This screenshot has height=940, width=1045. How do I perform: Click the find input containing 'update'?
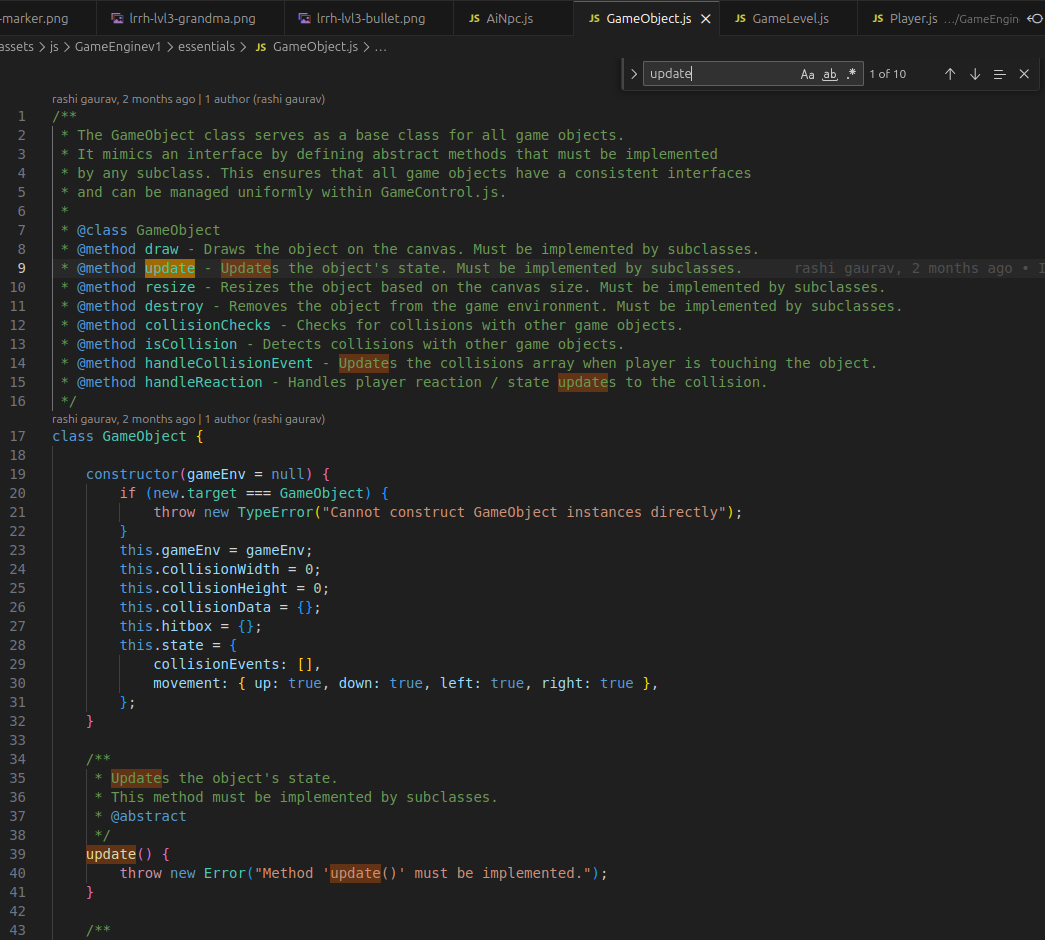pos(722,74)
